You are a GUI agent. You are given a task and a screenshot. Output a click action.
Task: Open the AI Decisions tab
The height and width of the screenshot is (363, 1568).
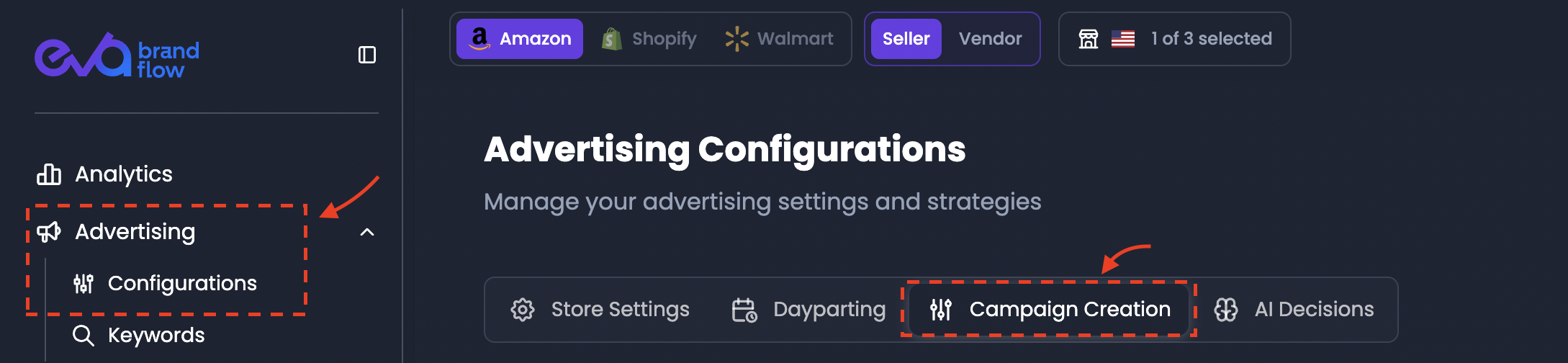pos(1294,310)
